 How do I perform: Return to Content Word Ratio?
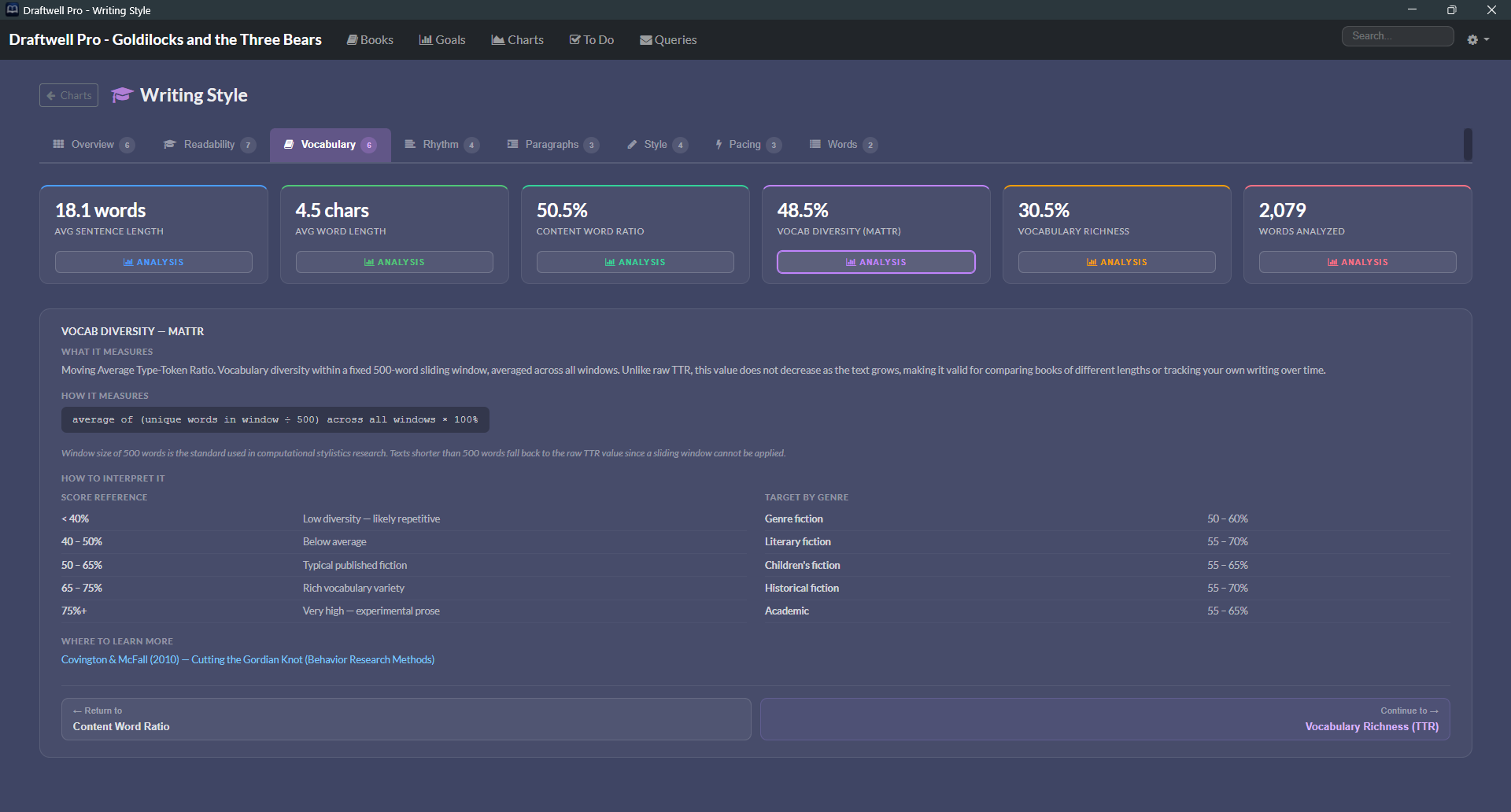[x=406, y=719]
